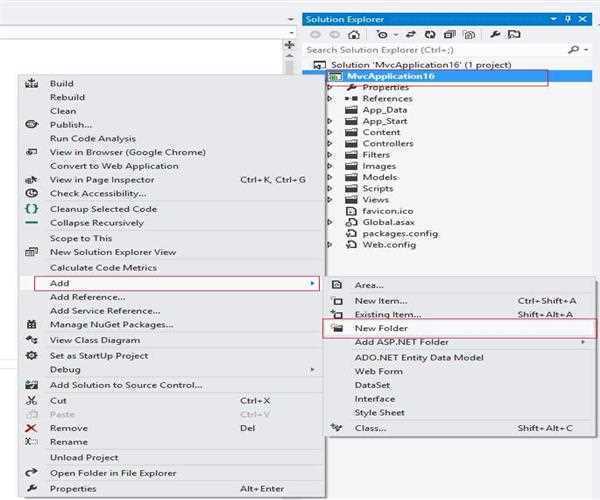Click the red Remove icon in context menu
This screenshot has height=500, width=600.
31,428
